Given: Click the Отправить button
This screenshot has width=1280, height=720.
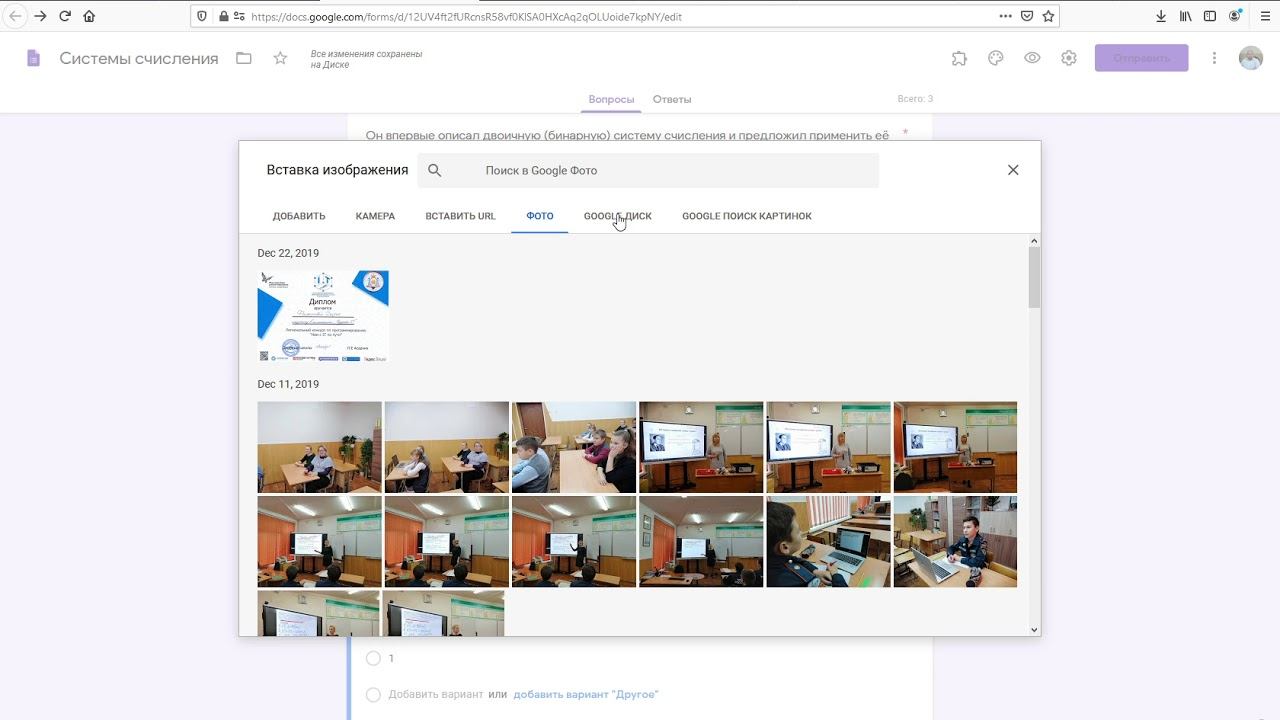Looking at the screenshot, I should coord(1142,58).
